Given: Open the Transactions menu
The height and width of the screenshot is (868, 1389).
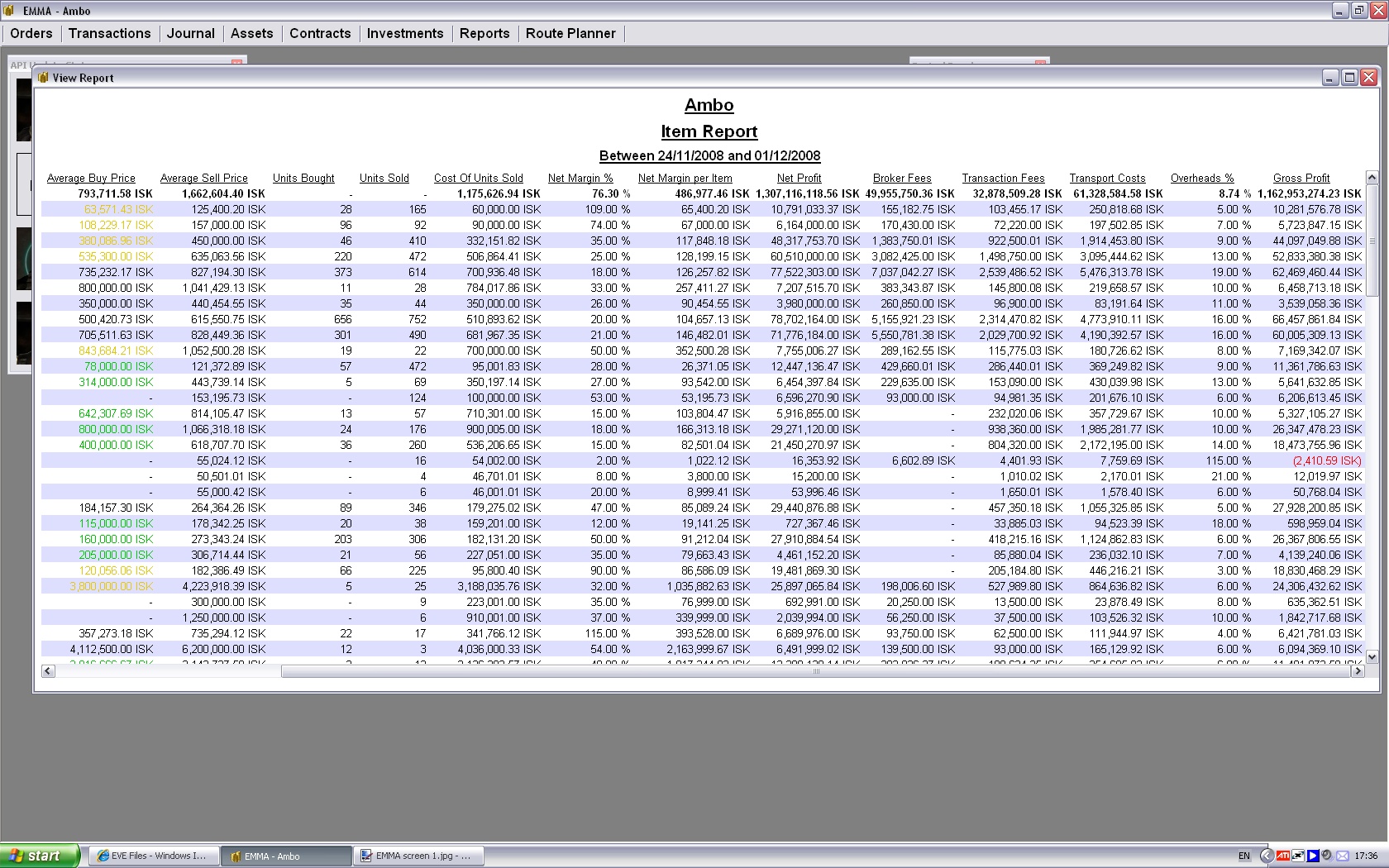Looking at the screenshot, I should point(110,33).
